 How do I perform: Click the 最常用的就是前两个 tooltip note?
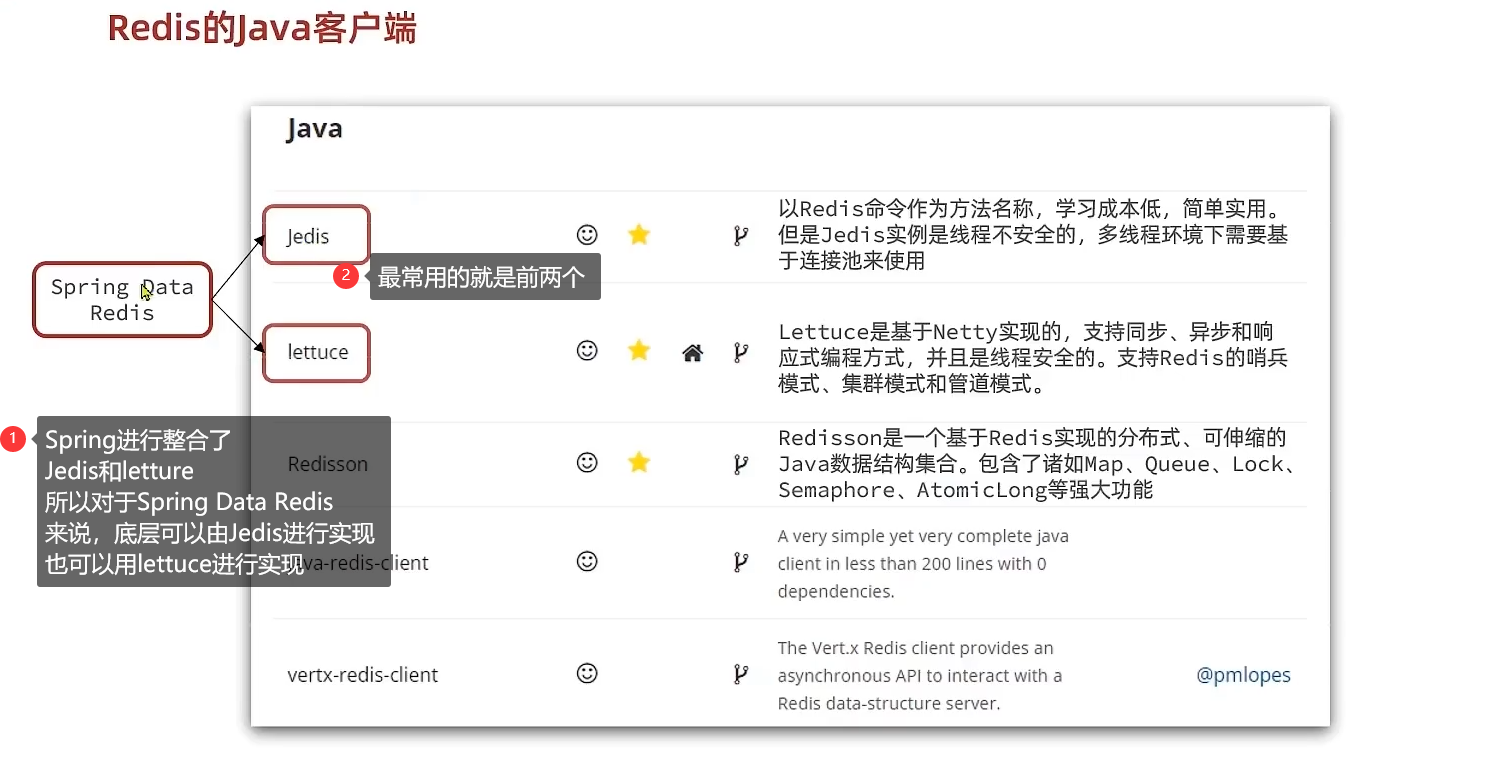click(485, 277)
